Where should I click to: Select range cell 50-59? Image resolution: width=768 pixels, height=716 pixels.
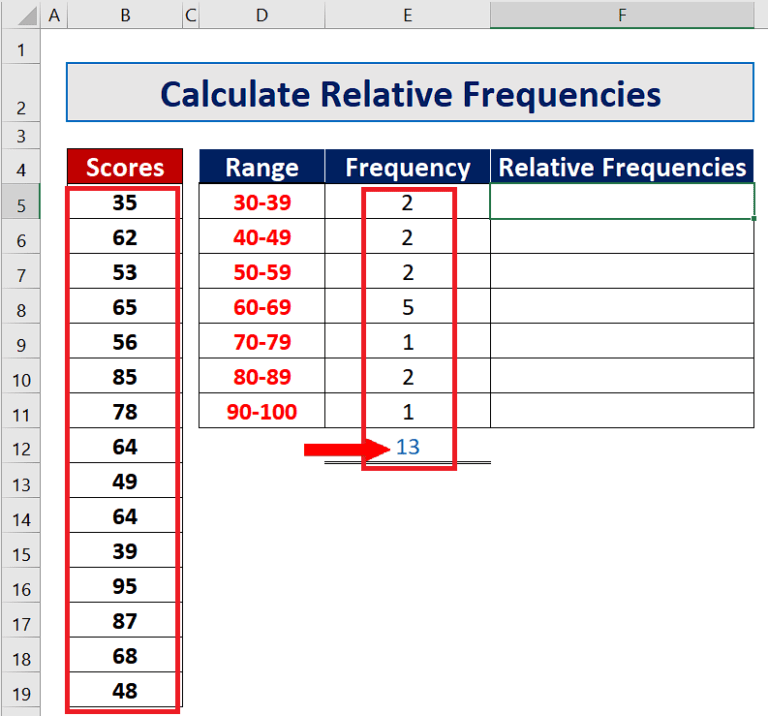pos(262,271)
